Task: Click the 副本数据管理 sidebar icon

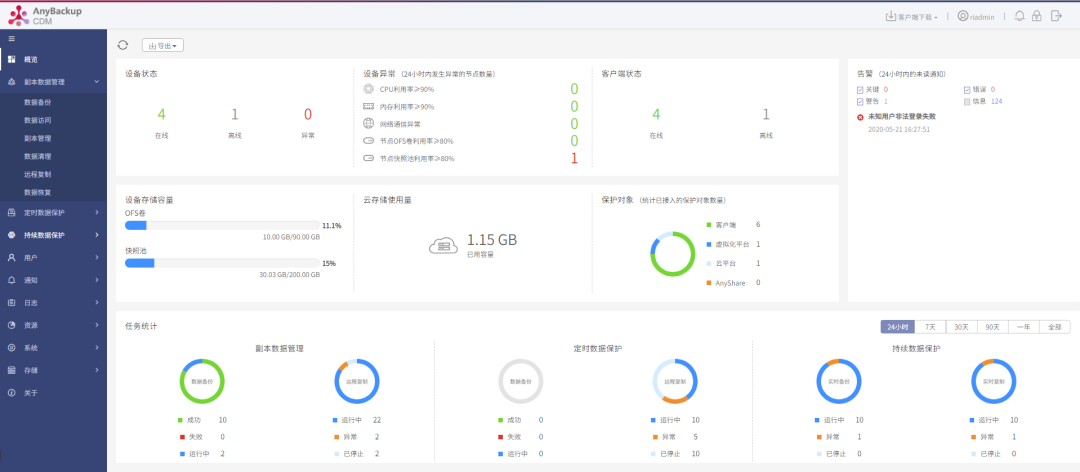Action: click(x=12, y=82)
